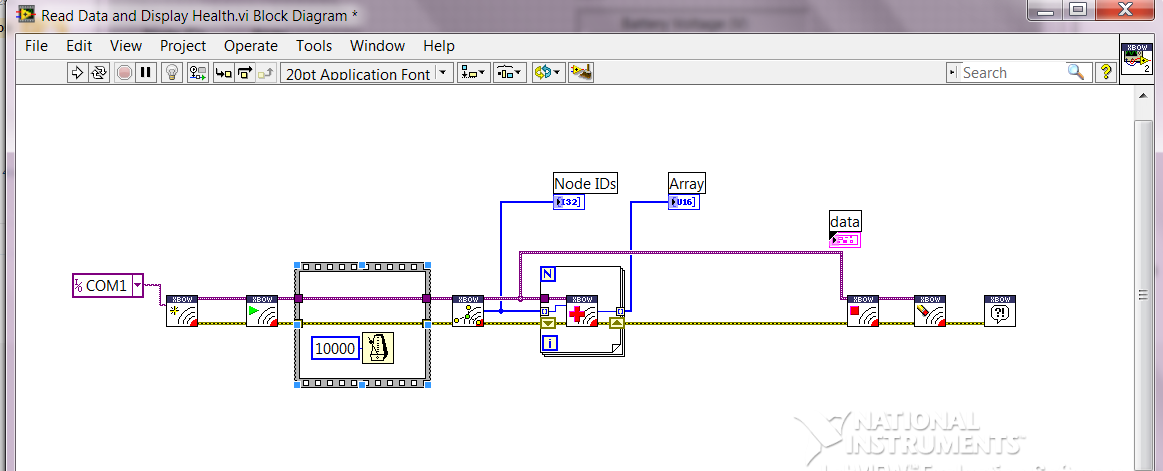
Task: Click the Clean Up Diagram button
Action: [582, 73]
